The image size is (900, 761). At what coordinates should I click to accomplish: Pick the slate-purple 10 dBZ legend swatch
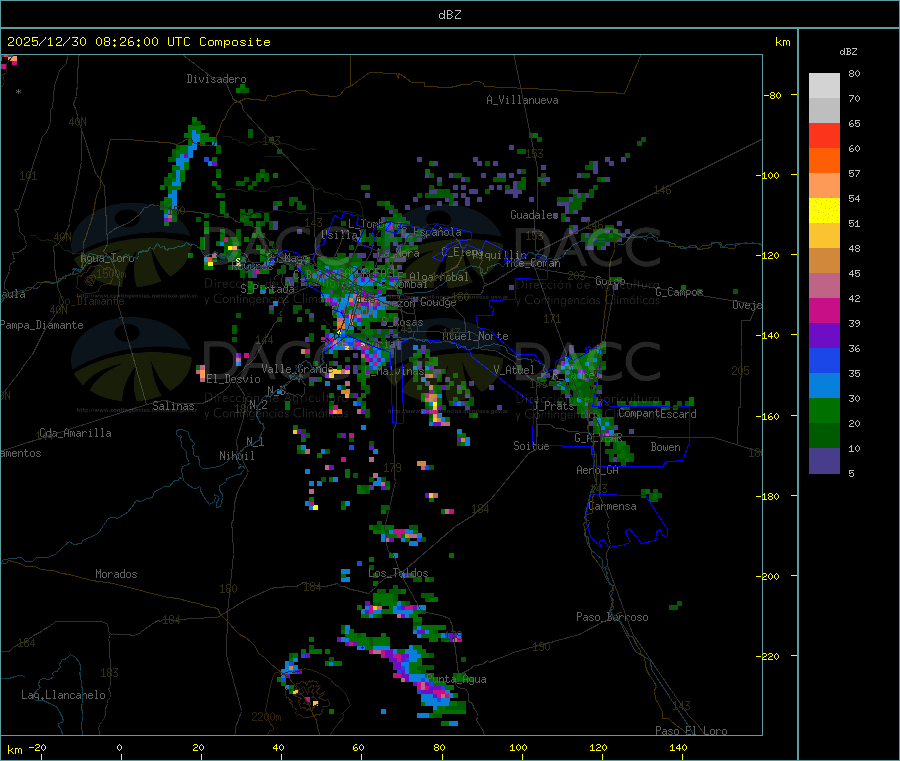point(824,461)
